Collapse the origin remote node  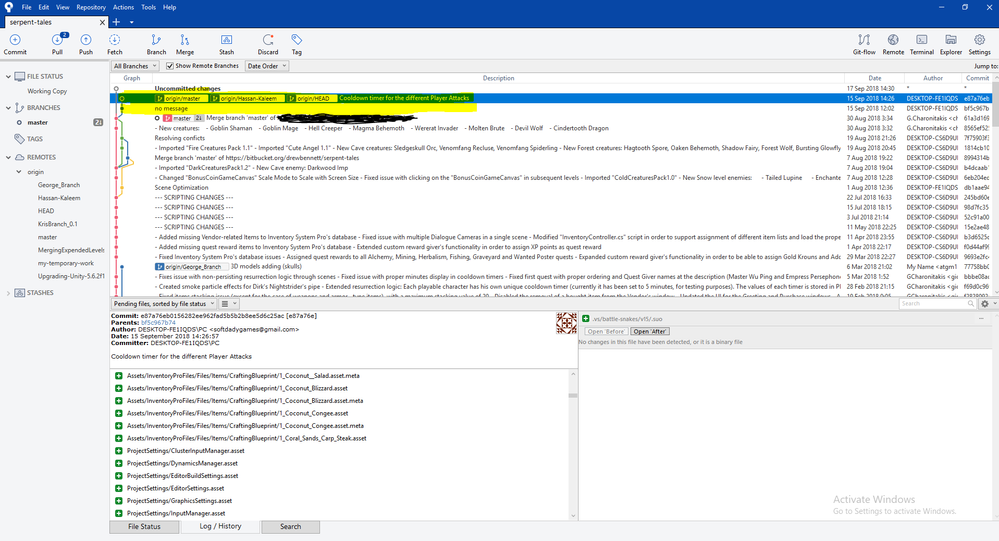(18, 172)
